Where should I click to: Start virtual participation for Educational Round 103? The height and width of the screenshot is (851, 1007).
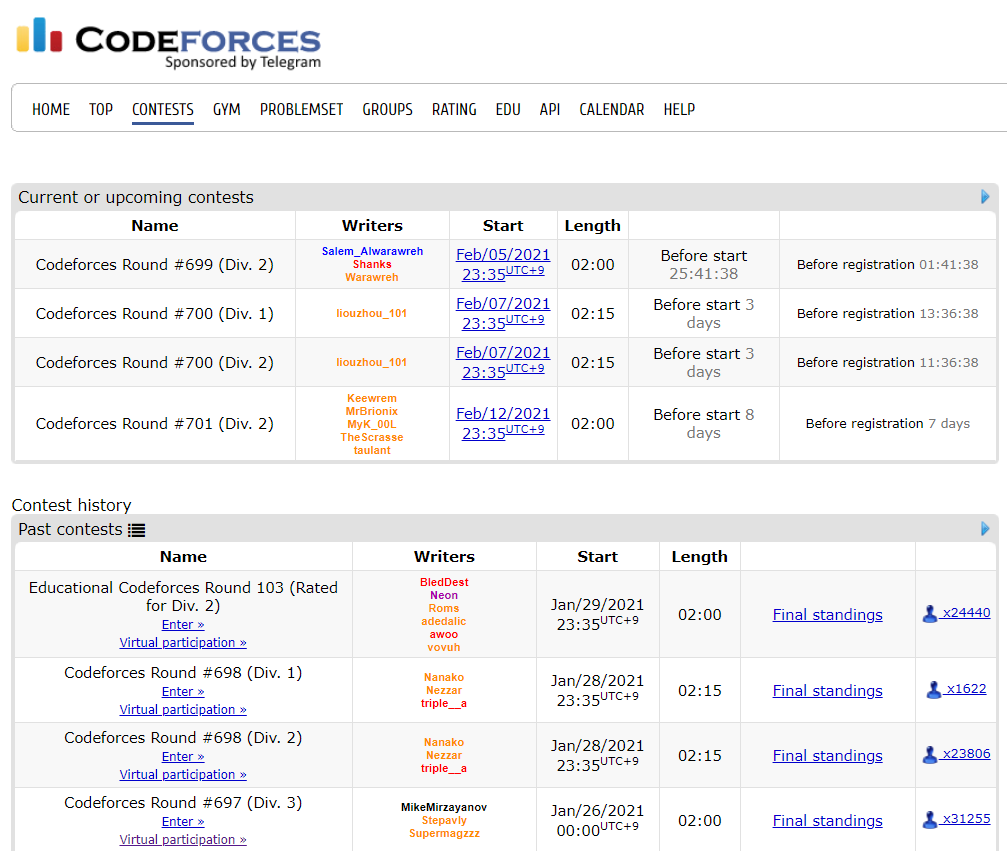pyautogui.click(x=183, y=642)
